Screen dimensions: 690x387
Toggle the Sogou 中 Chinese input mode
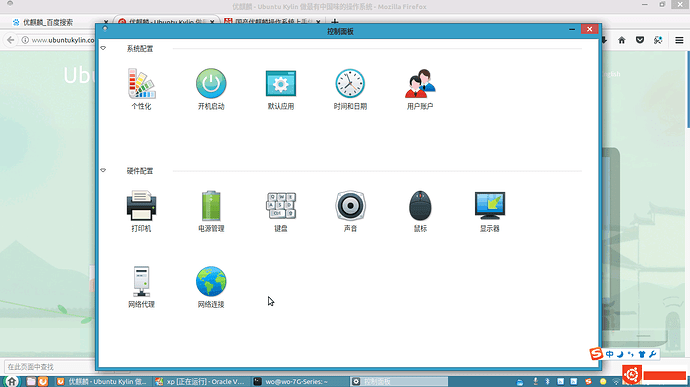point(609,354)
